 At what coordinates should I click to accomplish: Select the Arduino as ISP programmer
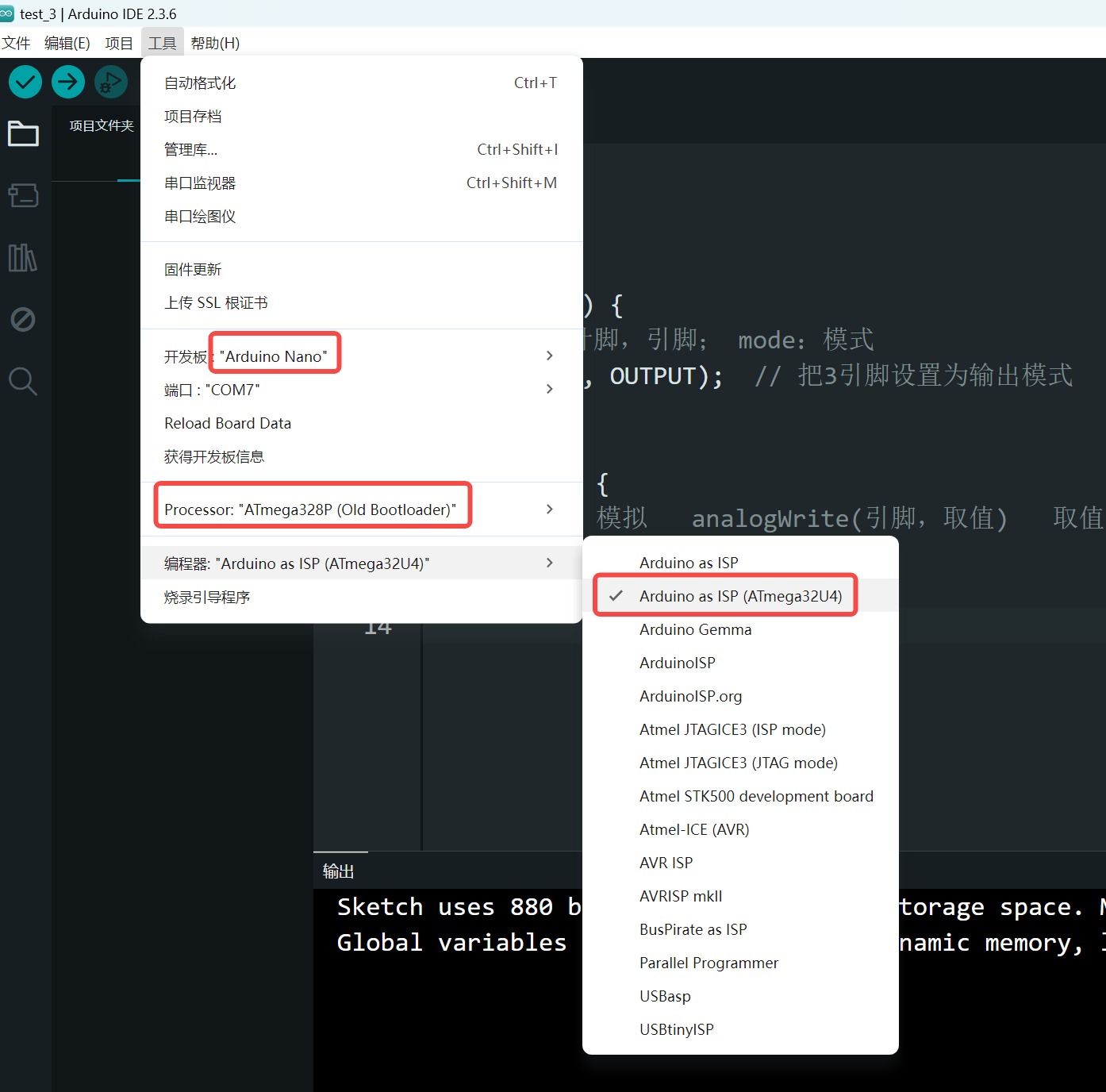[x=740, y=563]
